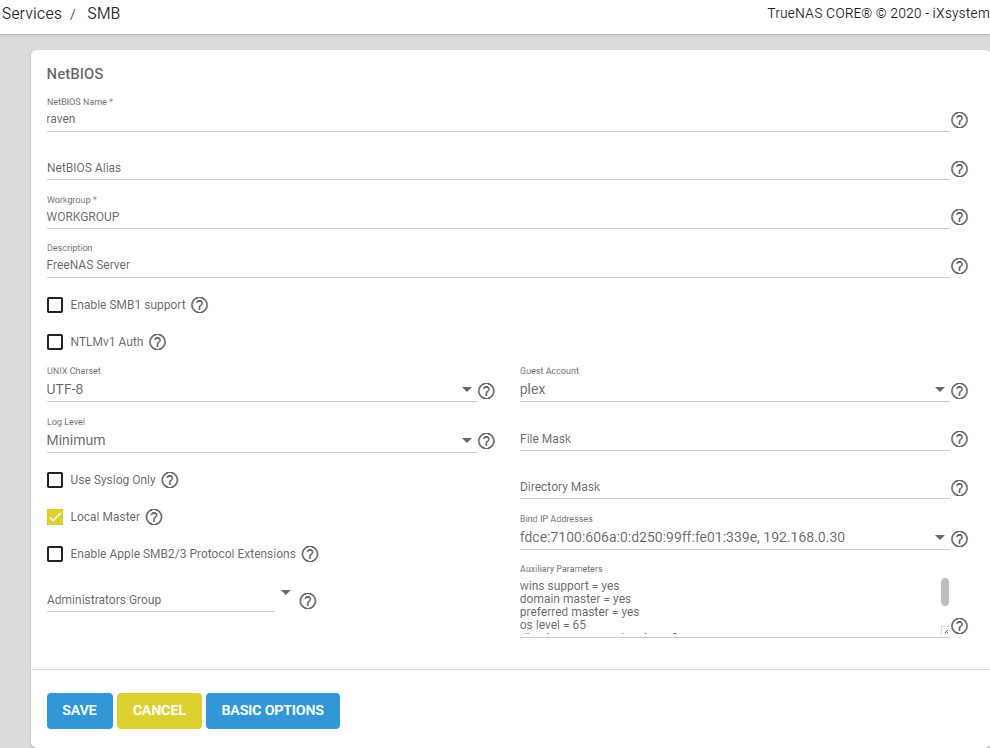Image resolution: width=990 pixels, height=748 pixels.
Task: Toggle Enable Apple SMB2/3 Protocol Extensions
Action: point(55,554)
